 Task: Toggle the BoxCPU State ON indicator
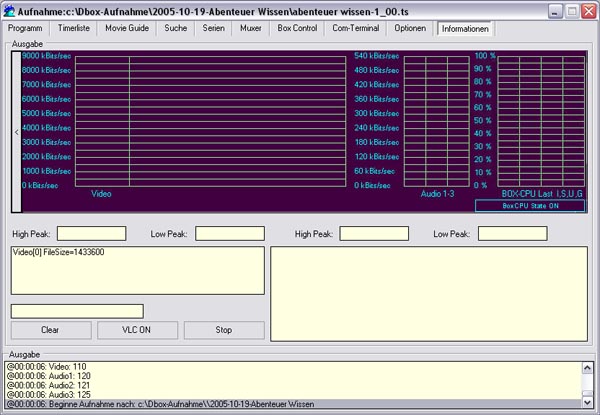coord(529,206)
